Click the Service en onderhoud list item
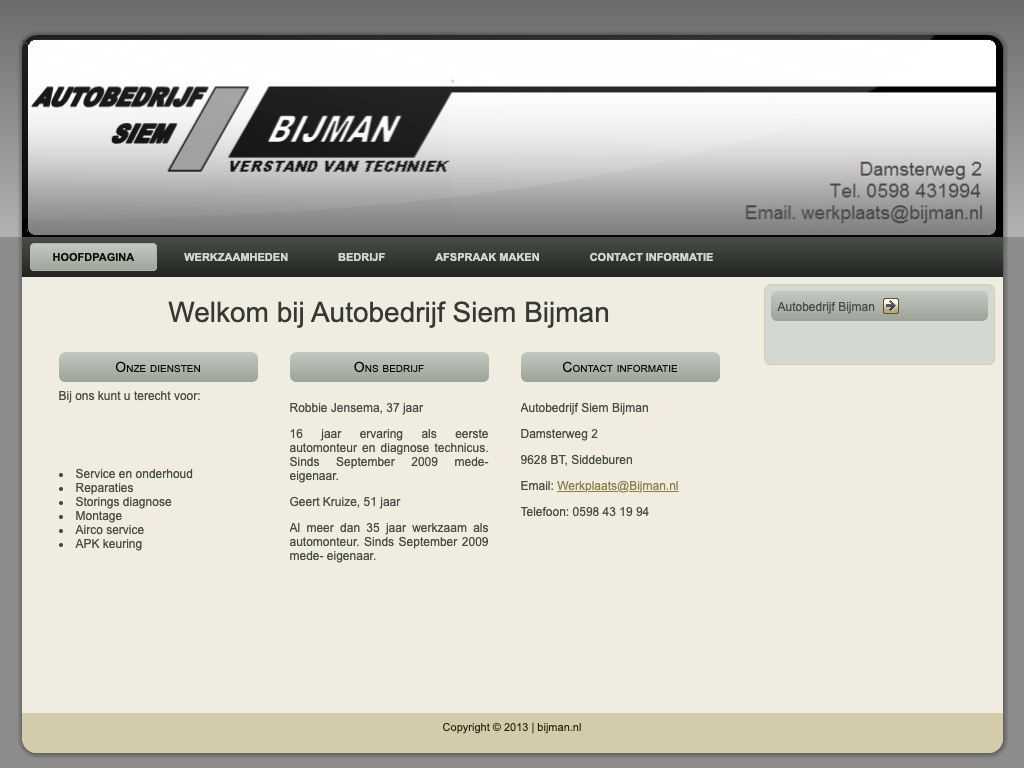The image size is (1024, 768). pyautogui.click(x=134, y=474)
